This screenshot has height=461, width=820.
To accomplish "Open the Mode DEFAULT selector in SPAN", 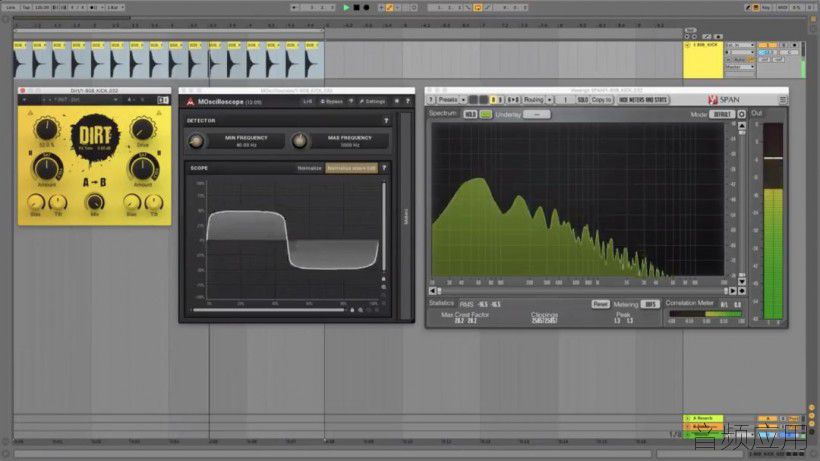I will [x=722, y=114].
